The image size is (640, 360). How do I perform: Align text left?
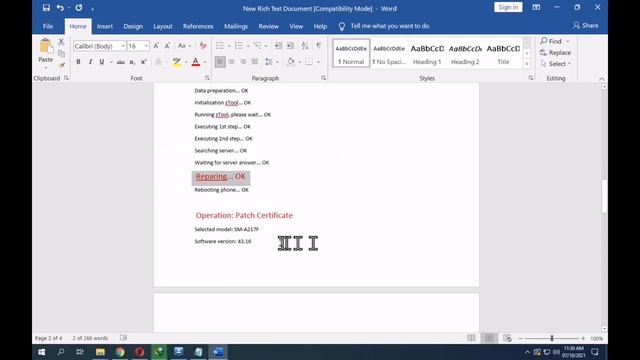click(x=220, y=62)
